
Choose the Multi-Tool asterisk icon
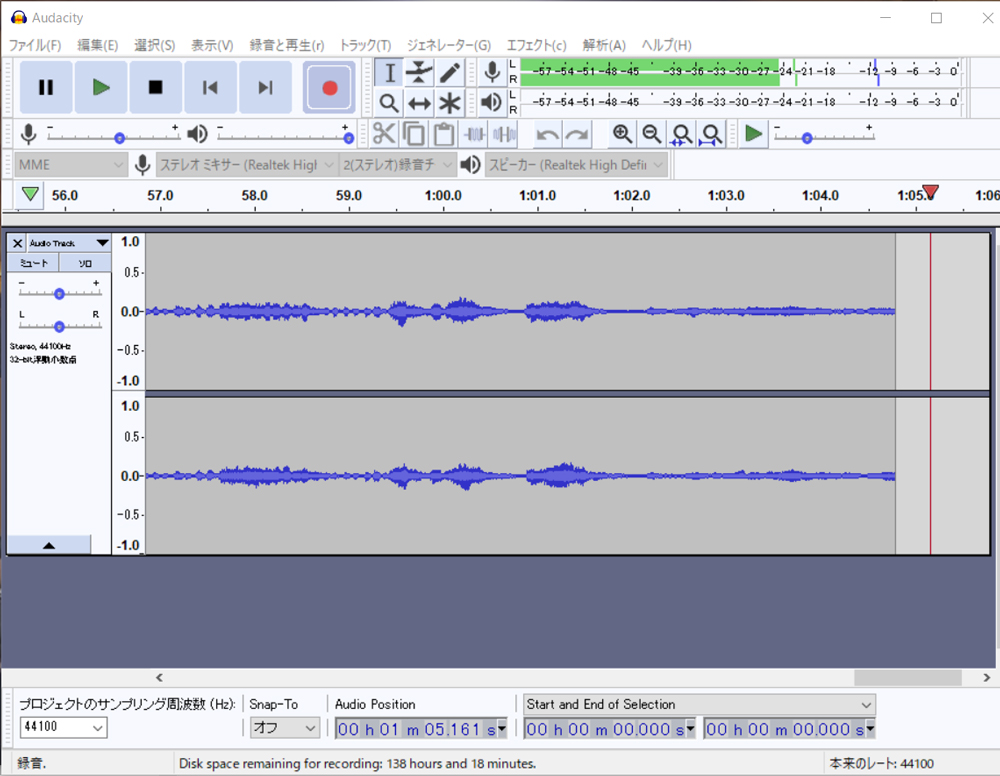coord(450,103)
